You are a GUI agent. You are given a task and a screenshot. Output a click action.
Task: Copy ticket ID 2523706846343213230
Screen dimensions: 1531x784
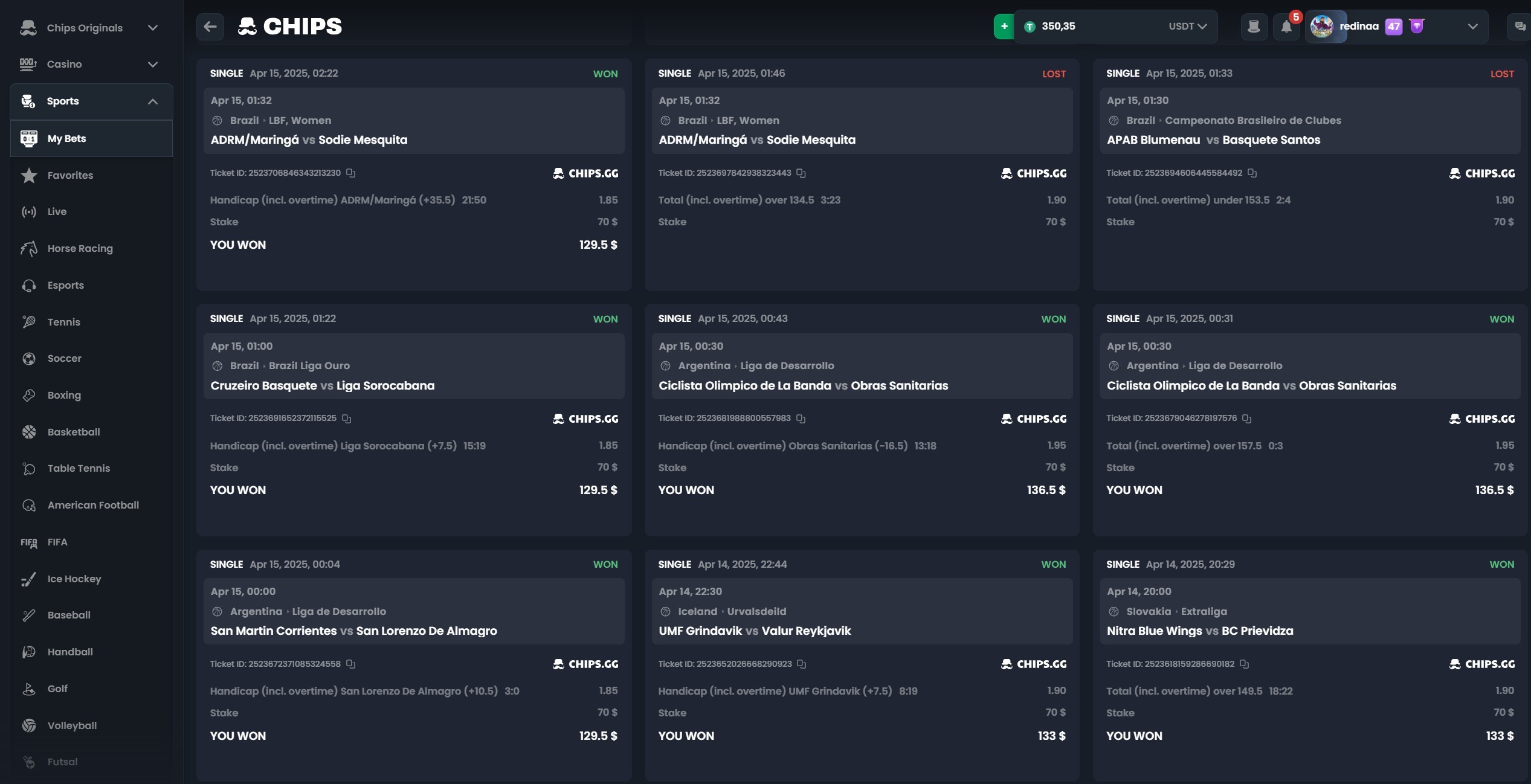pos(351,173)
